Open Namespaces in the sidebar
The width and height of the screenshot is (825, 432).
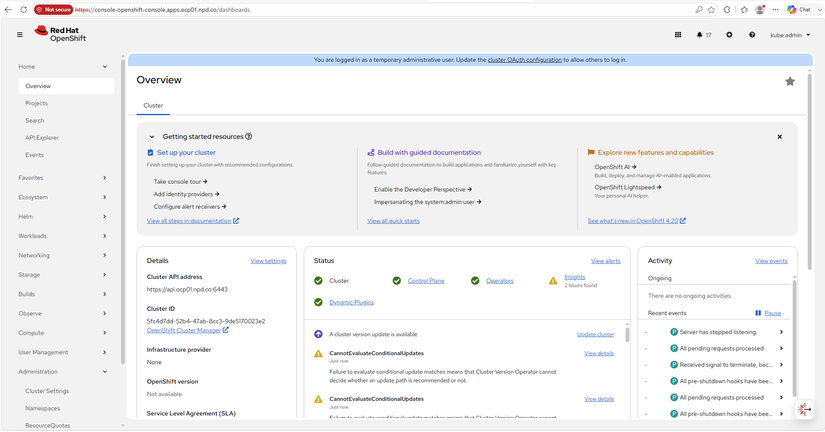[x=43, y=408]
